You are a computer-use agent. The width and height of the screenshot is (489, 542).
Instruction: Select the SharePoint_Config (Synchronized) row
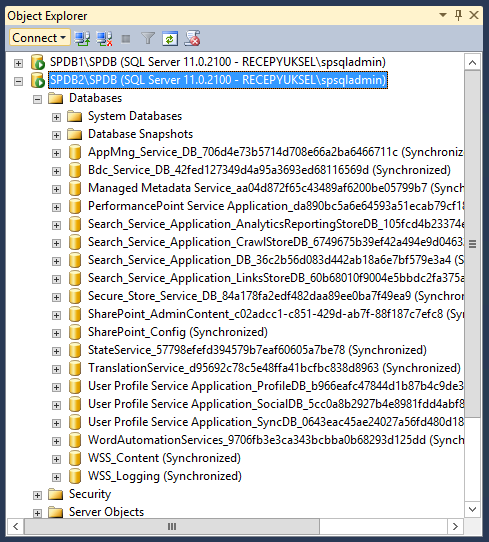pyautogui.click(x=178, y=332)
